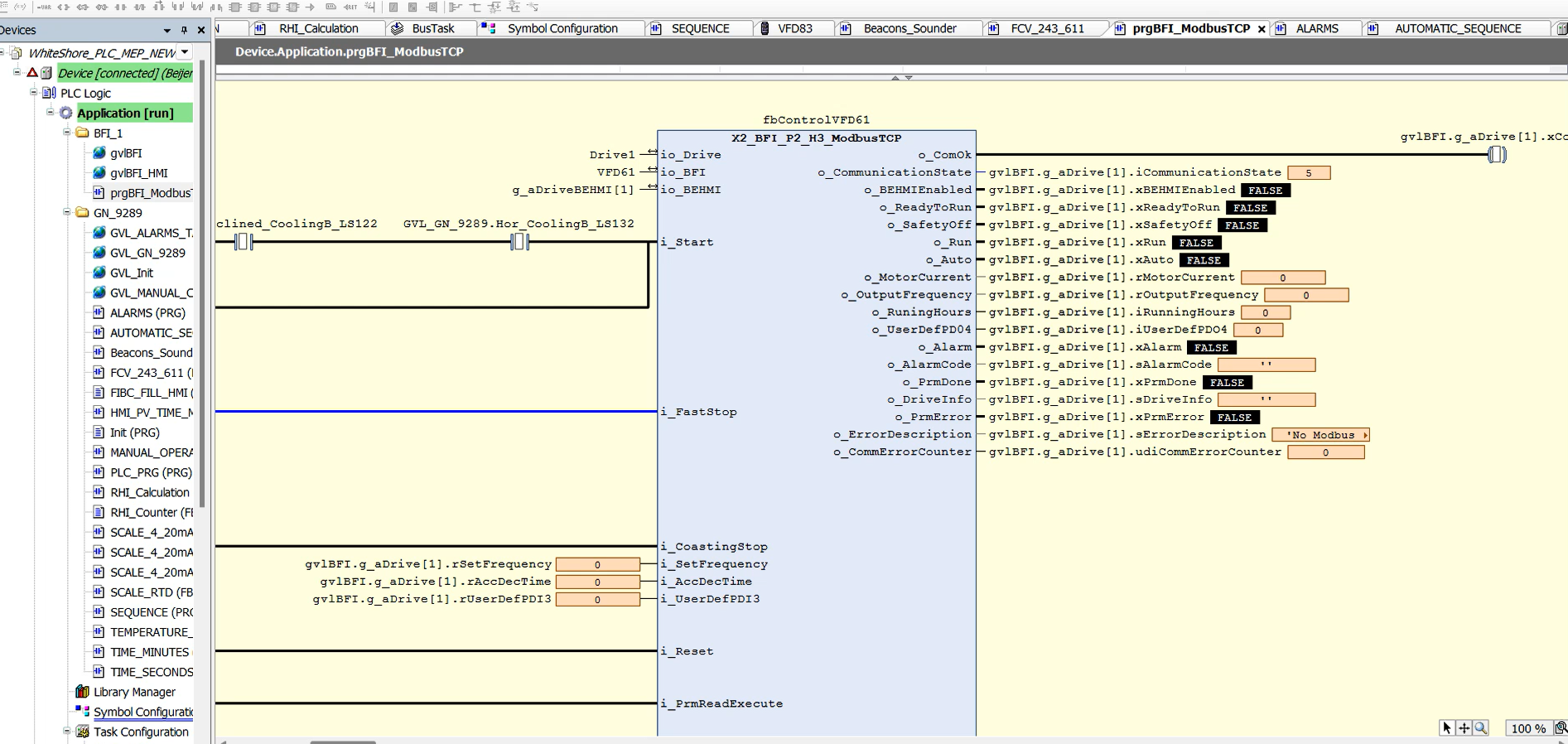Switch to the Symbol Configuration tab

pyautogui.click(x=562, y=28)
